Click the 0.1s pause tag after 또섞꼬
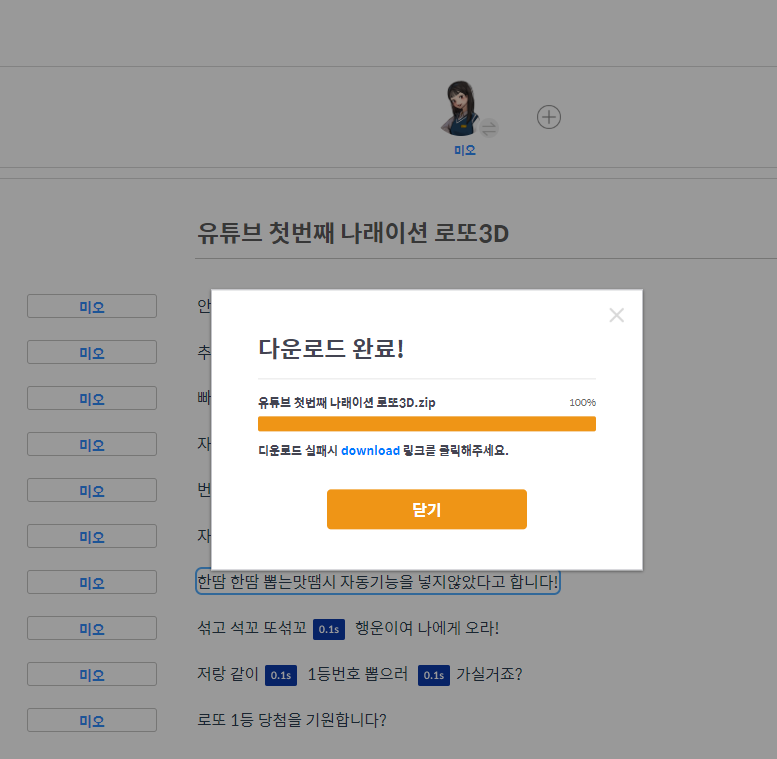This screenshot has height=759, width=777. [x=329, y=630]
